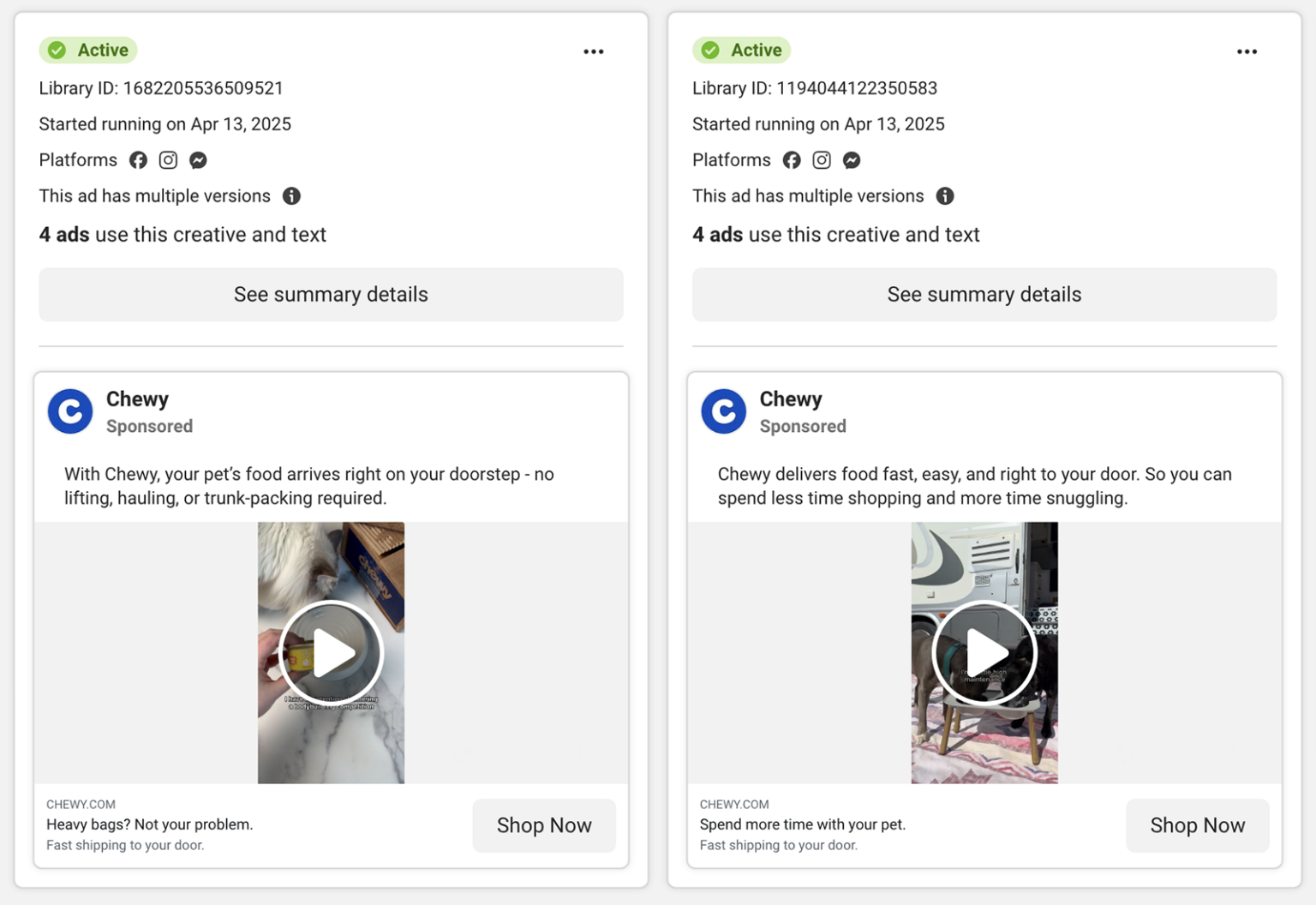Image resolution: width=1316 pixels, height=905 pixels.
Task: Open Chewy page name on snuggling ad
Action: [791, 399]
